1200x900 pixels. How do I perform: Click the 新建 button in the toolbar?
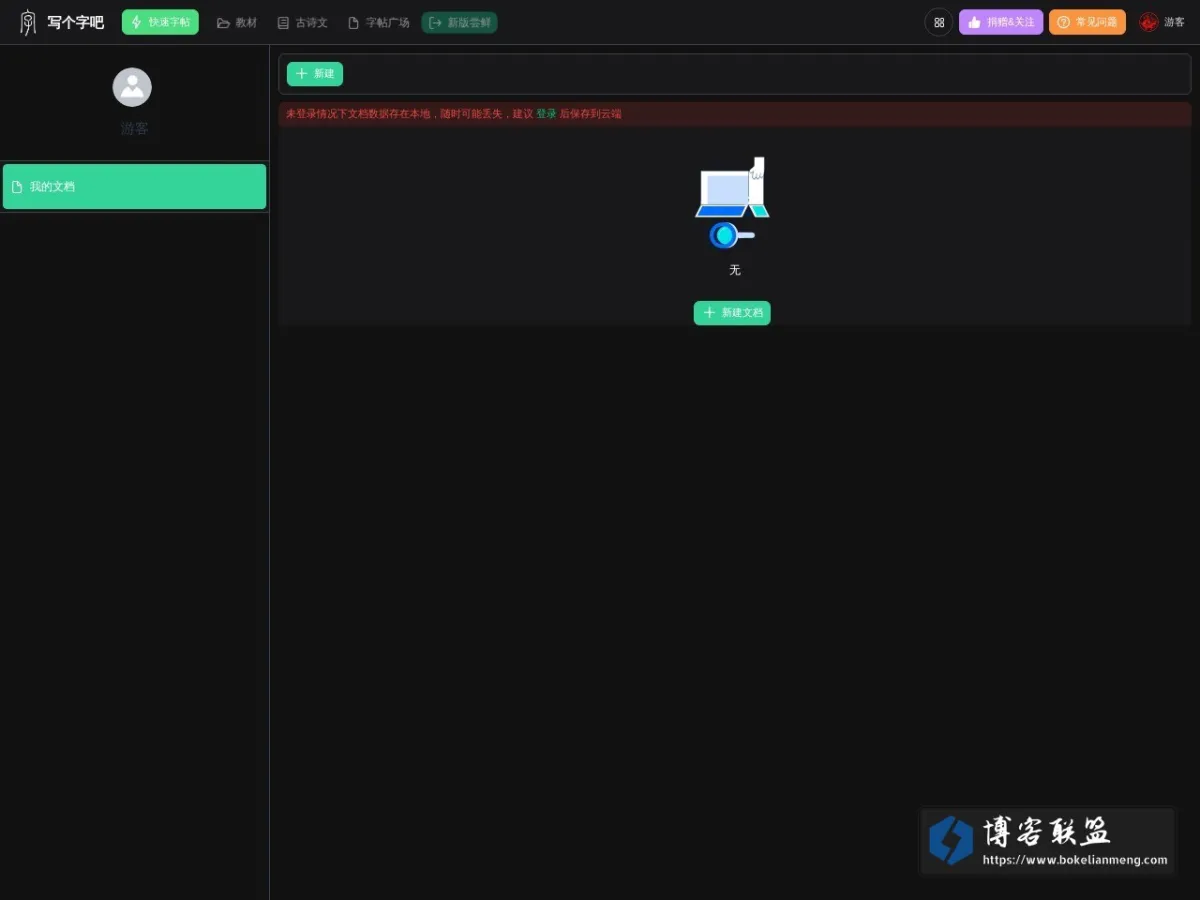[x=315, y=74]
